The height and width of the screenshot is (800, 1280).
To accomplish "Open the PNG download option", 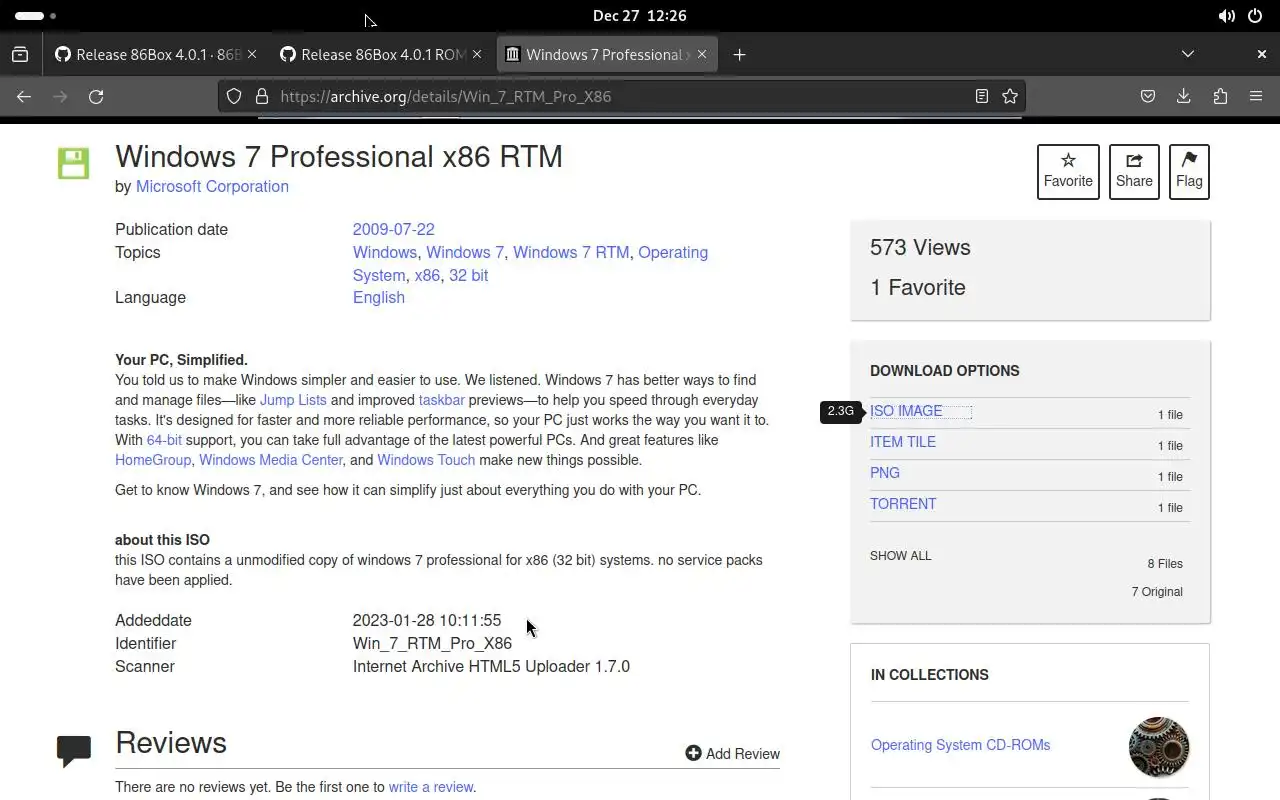I will (x=885, y=473).
